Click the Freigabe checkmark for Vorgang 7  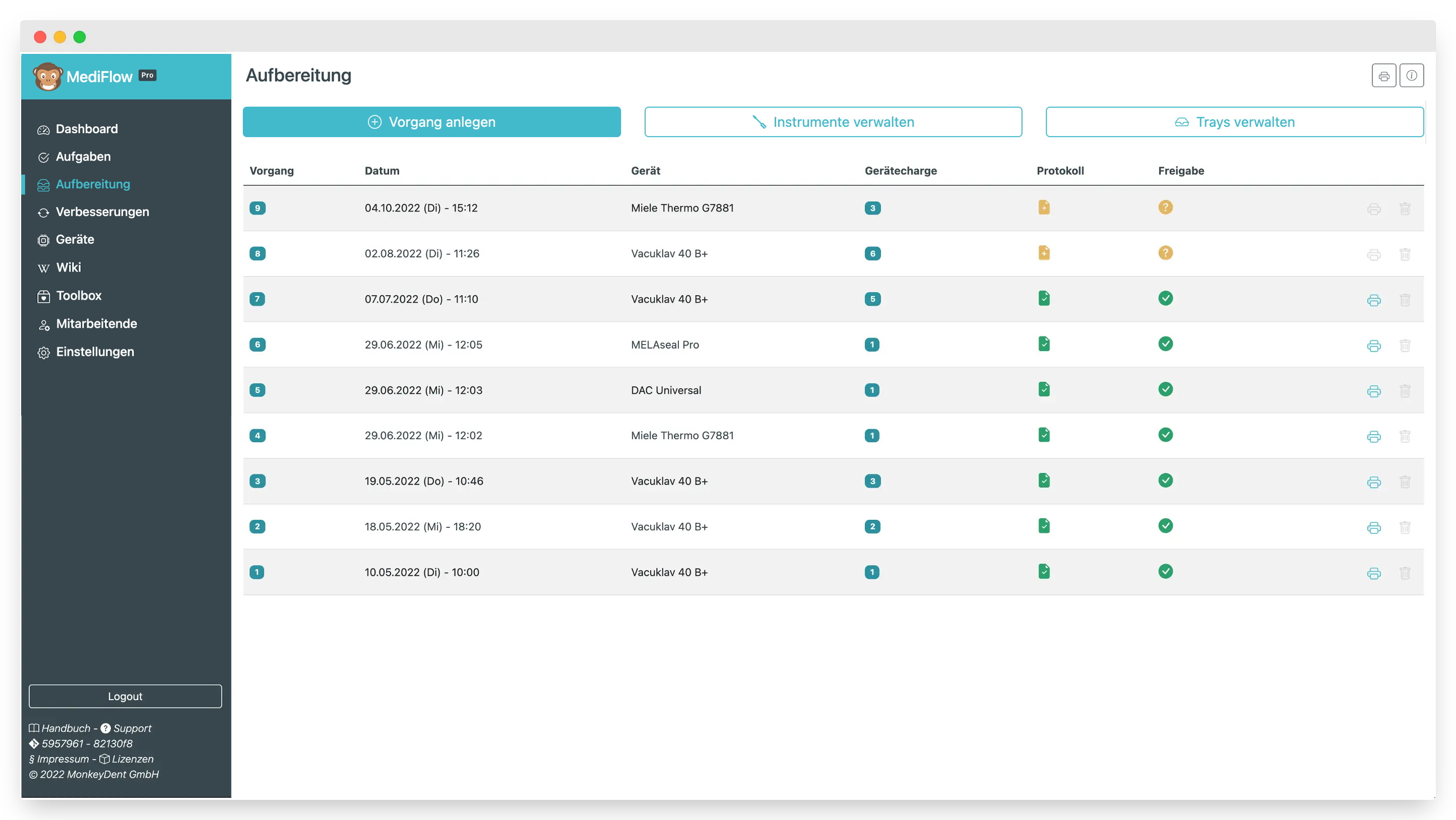[x=1166, y=298]
